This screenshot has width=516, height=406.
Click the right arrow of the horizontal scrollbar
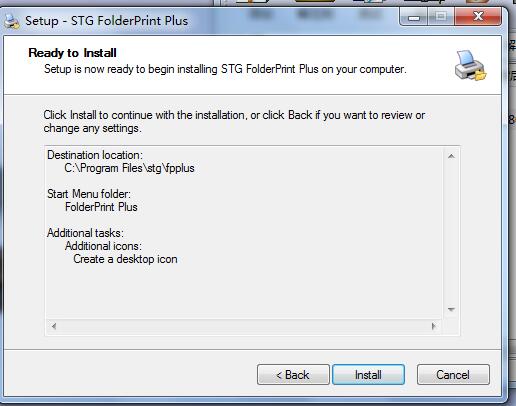tap(433, 326)
